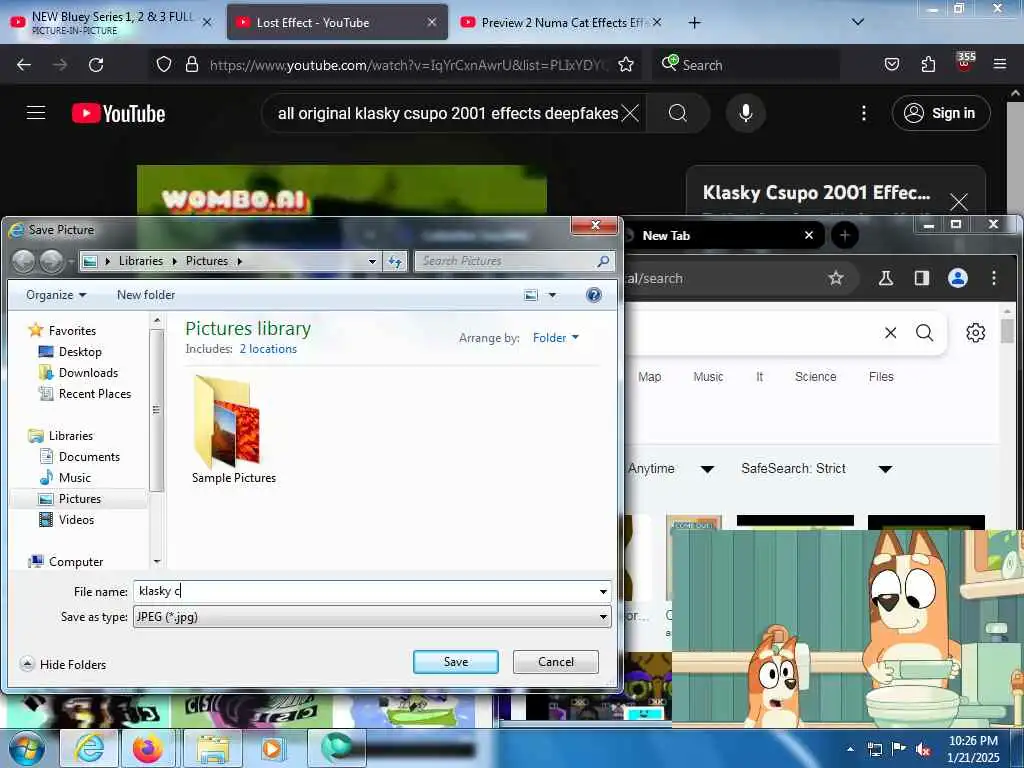This screenshot has height=768, width=1024.
Task: Click the search magnifier in the New Tab window
Action: pos(924,332)
